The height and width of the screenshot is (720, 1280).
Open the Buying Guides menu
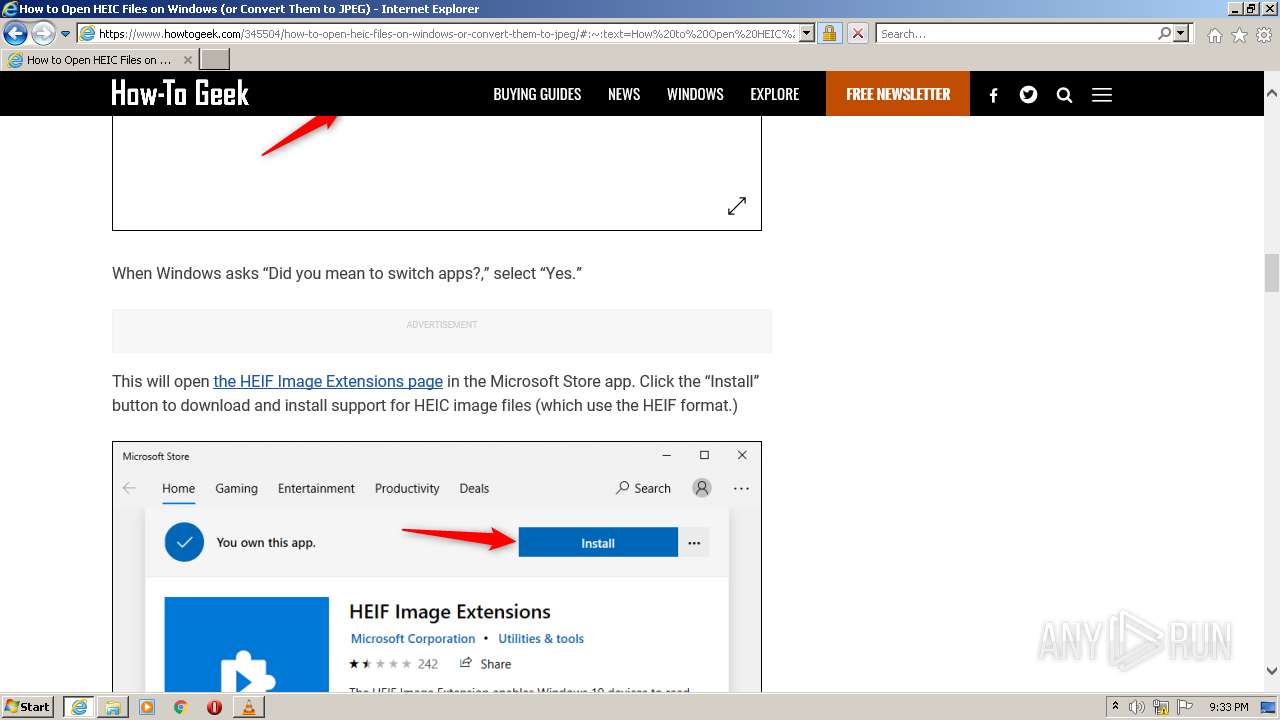(537, 94)
